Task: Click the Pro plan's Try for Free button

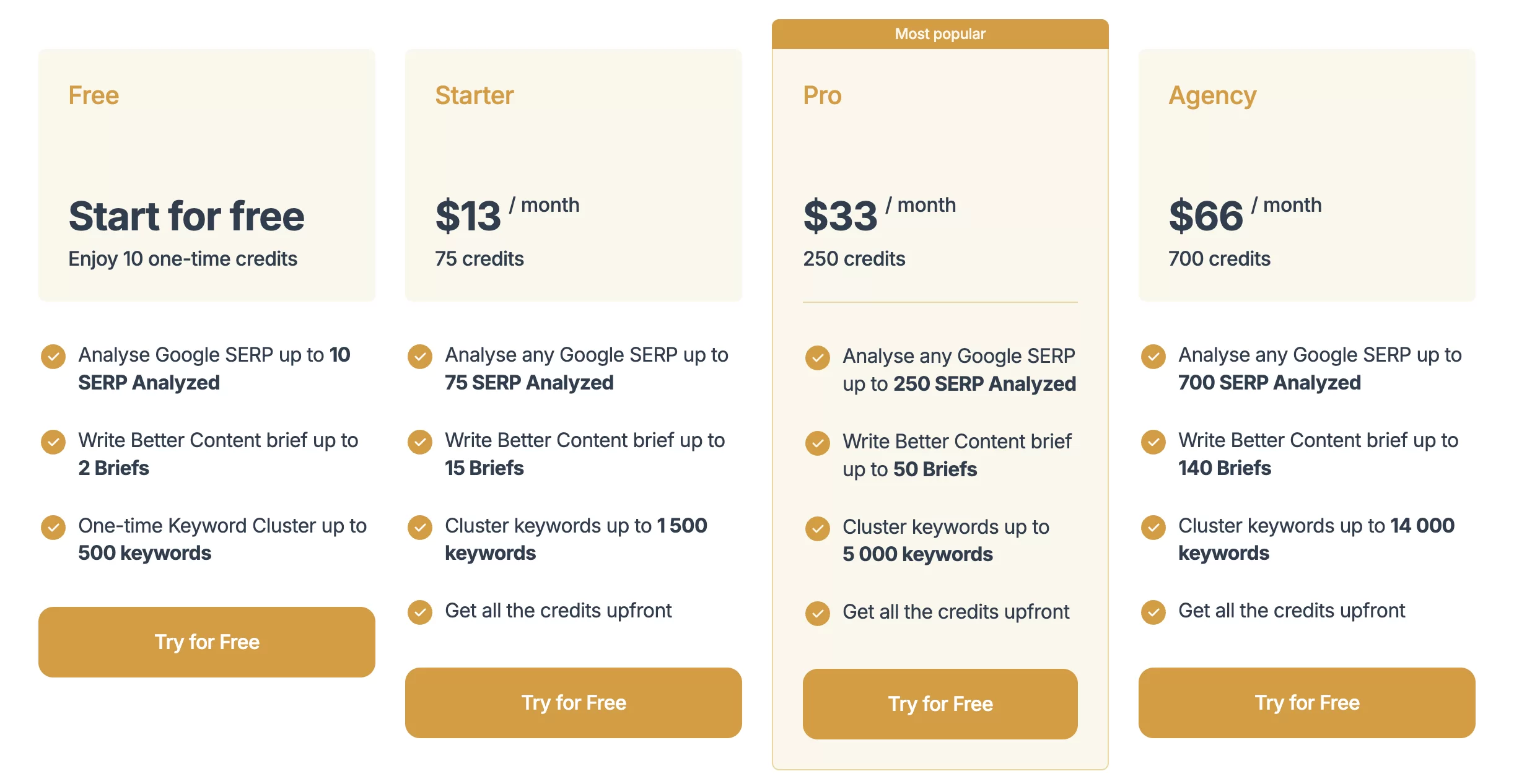Action: (x=940, y=703)
